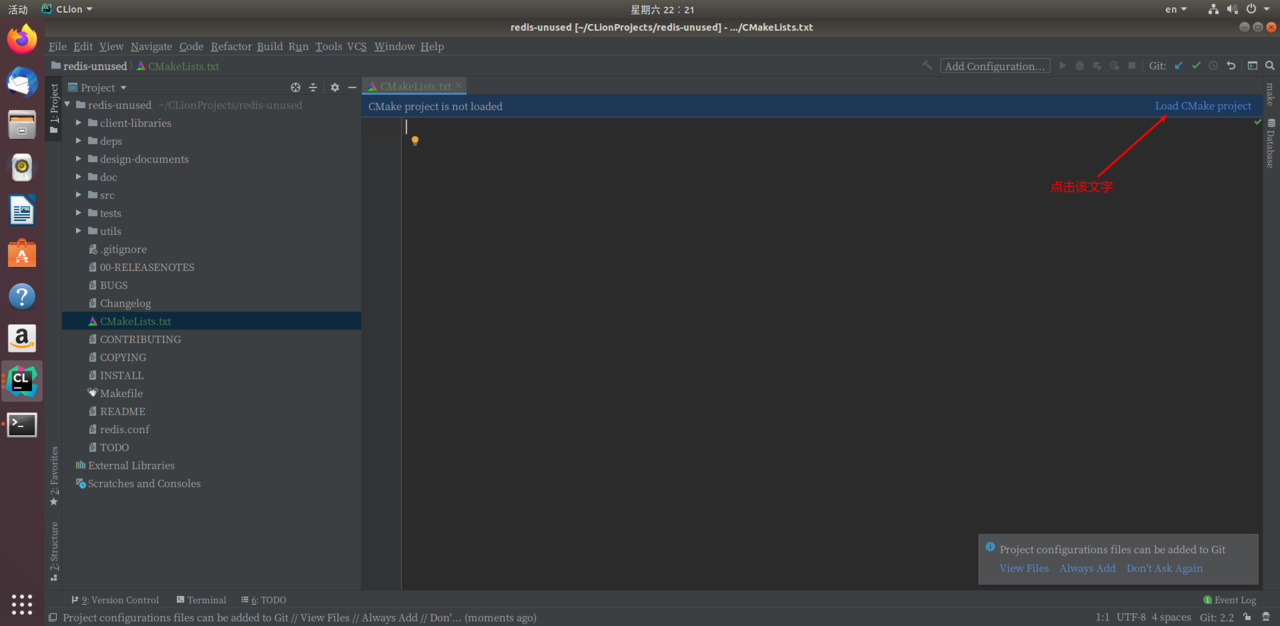Expand the src folder

(x=79, y=195)
